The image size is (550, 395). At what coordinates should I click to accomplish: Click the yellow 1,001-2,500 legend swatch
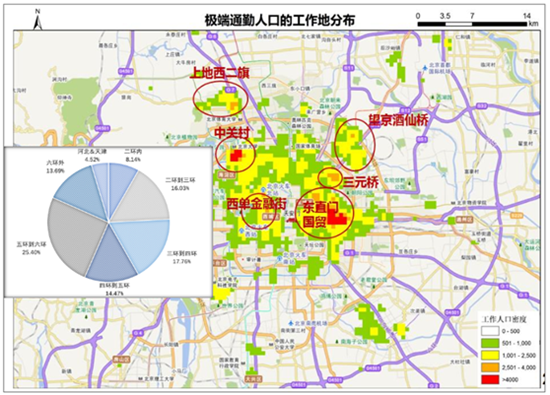pyautogui.click(x=490, y=355)
